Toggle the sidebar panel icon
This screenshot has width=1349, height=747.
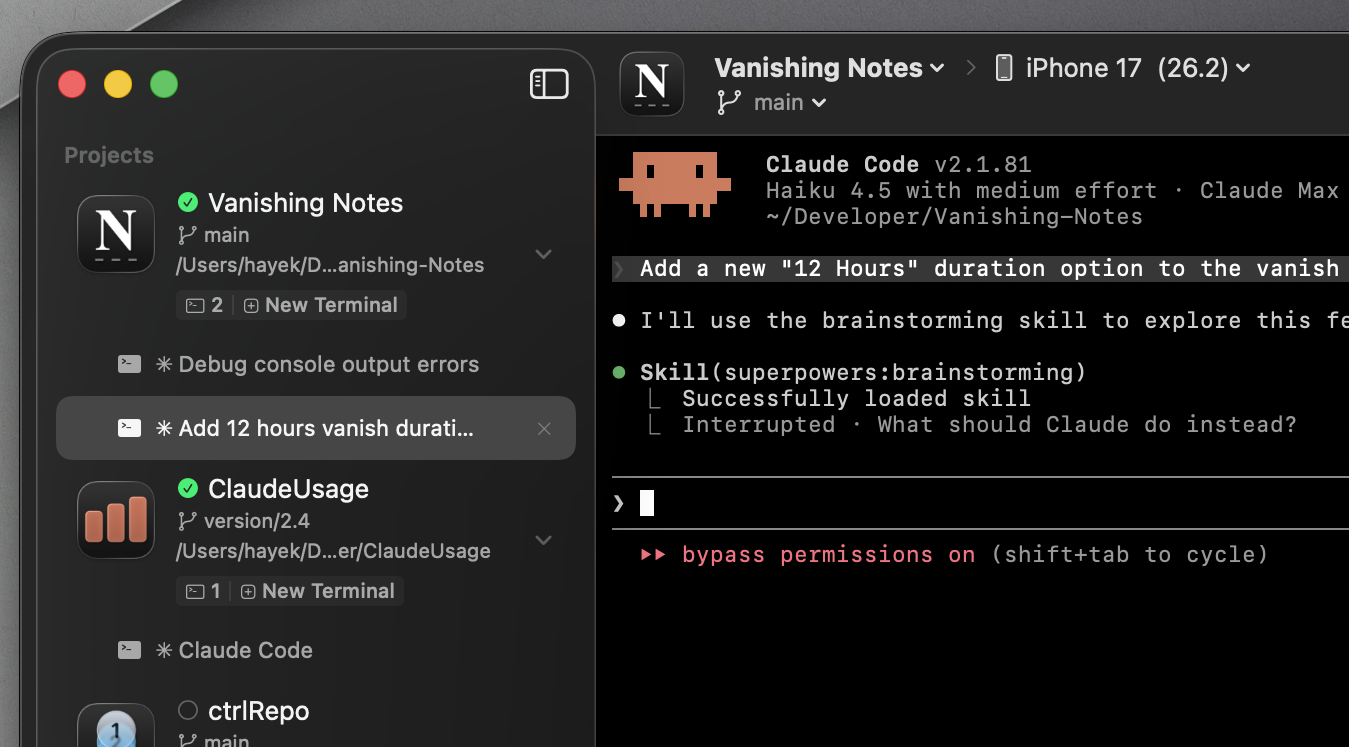(549, 84)
